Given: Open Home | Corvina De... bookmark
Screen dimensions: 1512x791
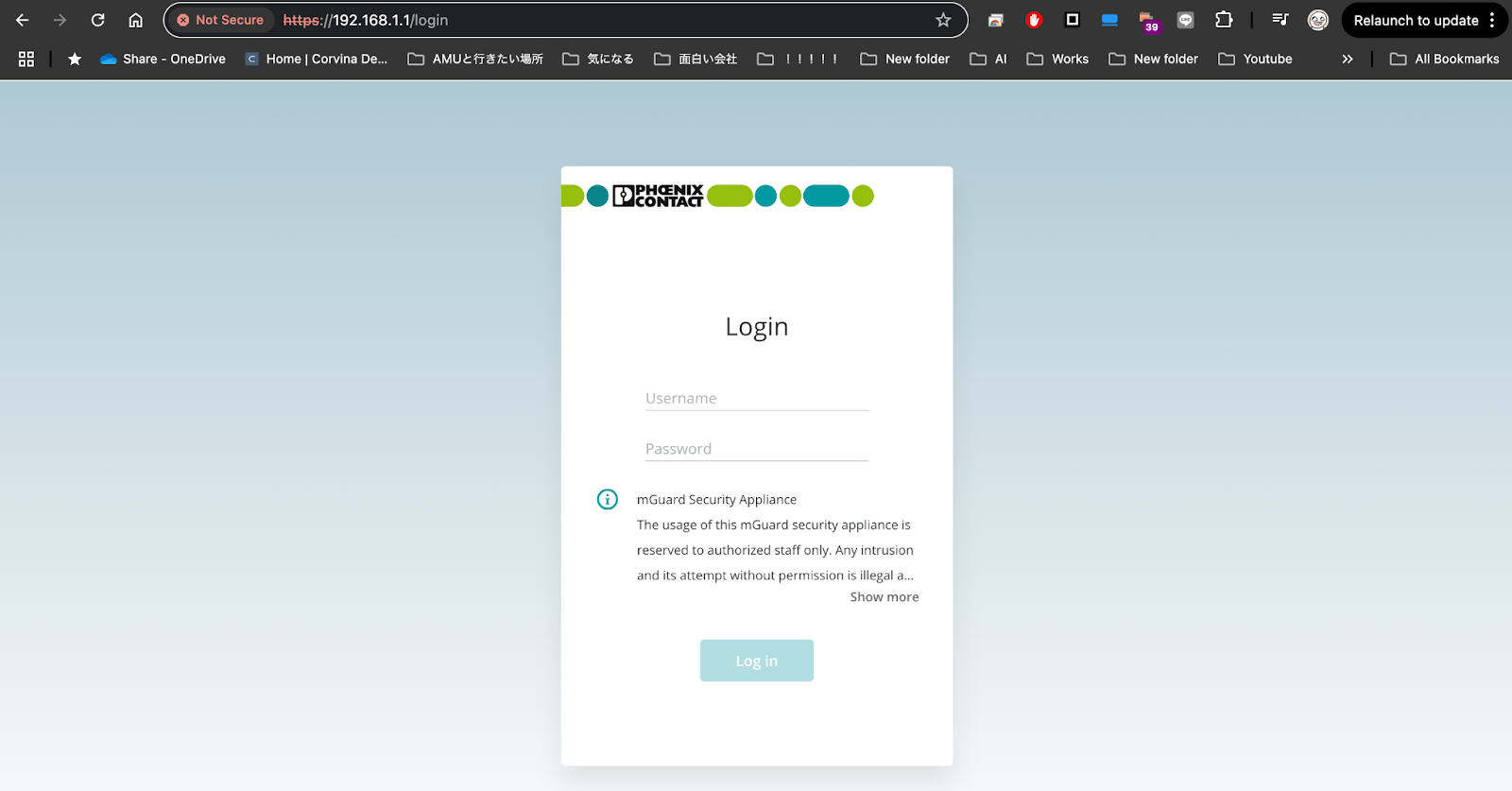Looking at the screenshot, I should point(317,59).
